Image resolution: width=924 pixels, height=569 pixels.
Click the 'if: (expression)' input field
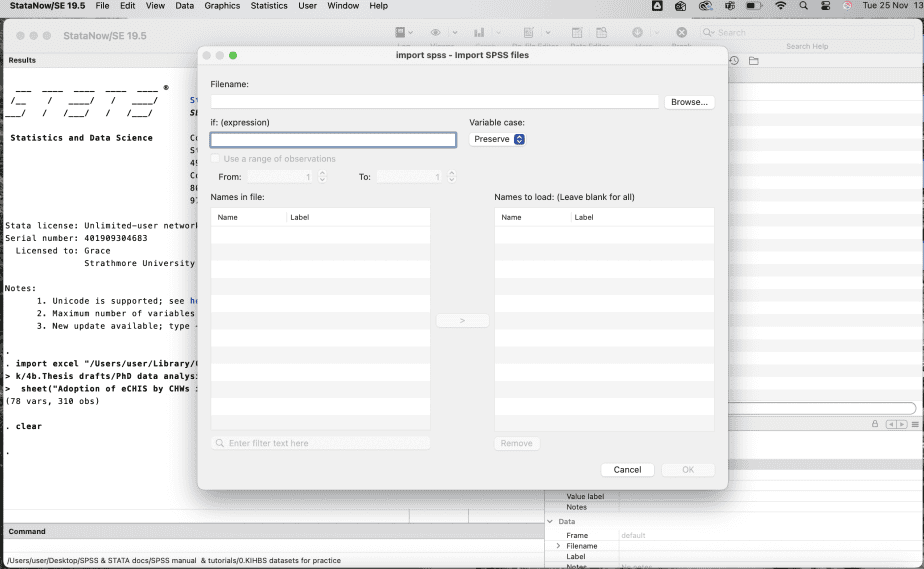point(333,140)
